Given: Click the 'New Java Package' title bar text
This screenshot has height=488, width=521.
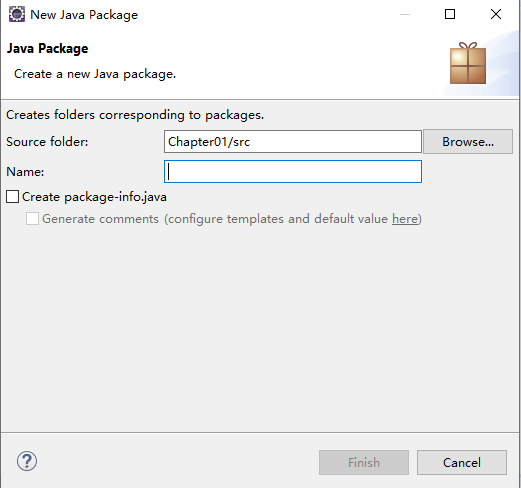Looking at the screenshot, I should click(84, 15).
